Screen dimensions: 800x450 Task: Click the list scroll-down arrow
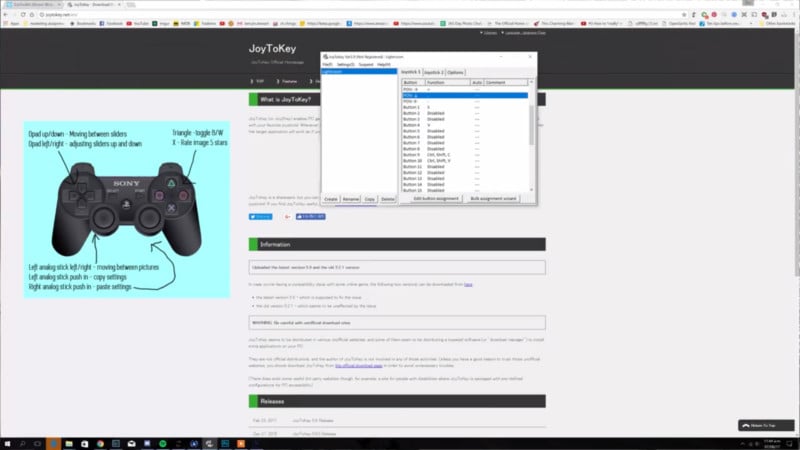tap(532, 190)
